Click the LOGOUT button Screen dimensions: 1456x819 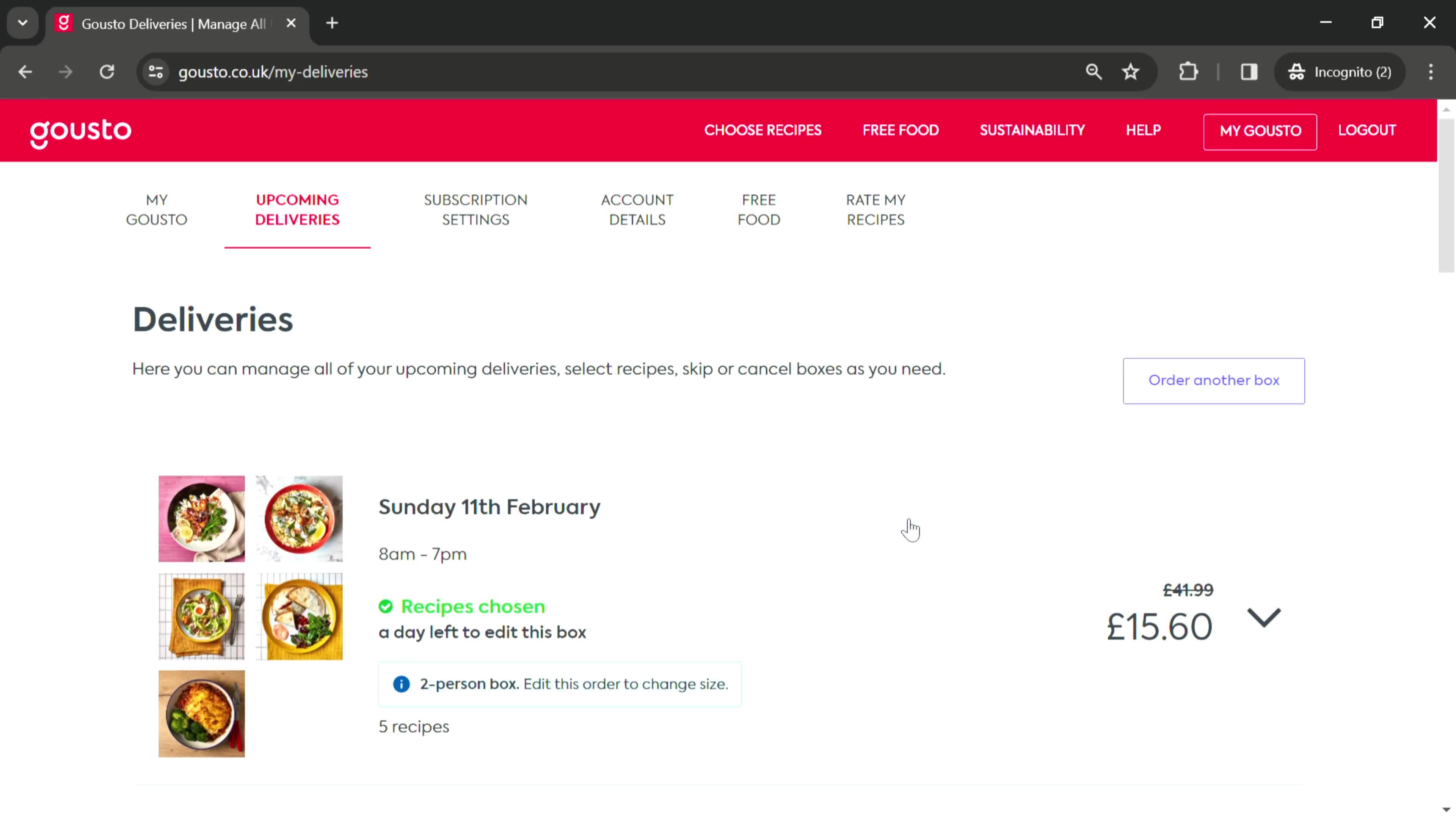(x=1367, y=130)
